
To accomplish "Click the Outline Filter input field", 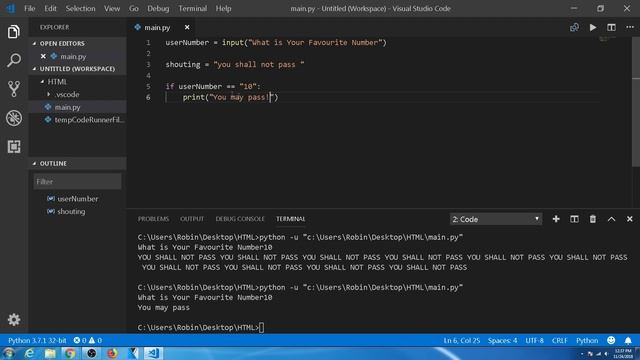I will tap(78, 182).
